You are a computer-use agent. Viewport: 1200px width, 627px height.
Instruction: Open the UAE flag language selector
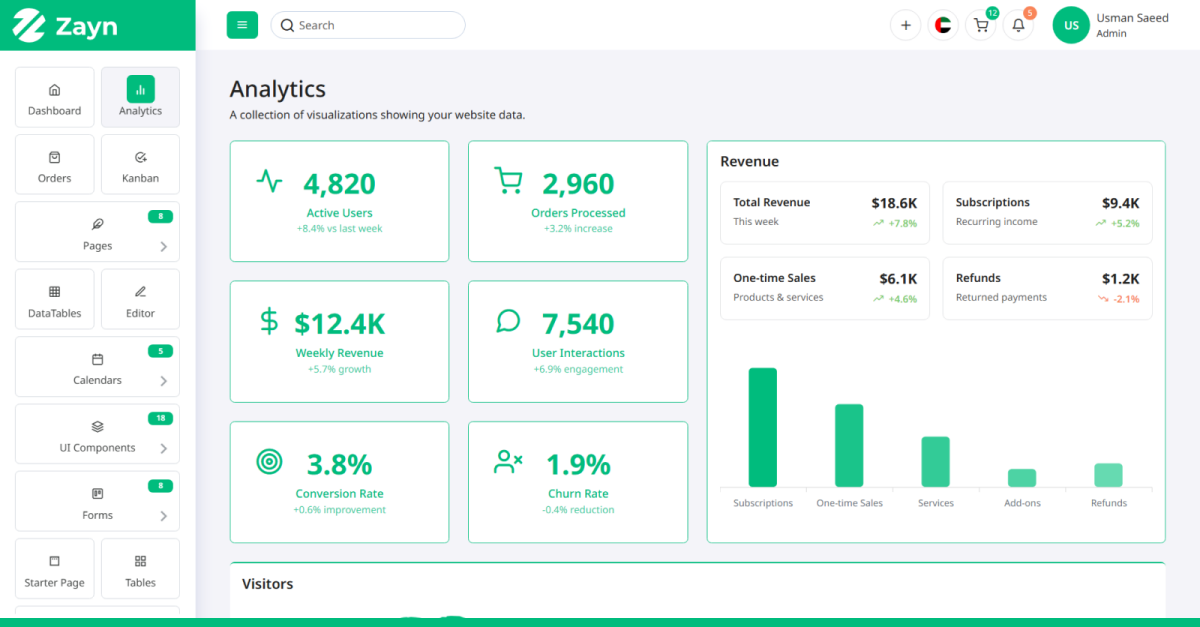943,25
